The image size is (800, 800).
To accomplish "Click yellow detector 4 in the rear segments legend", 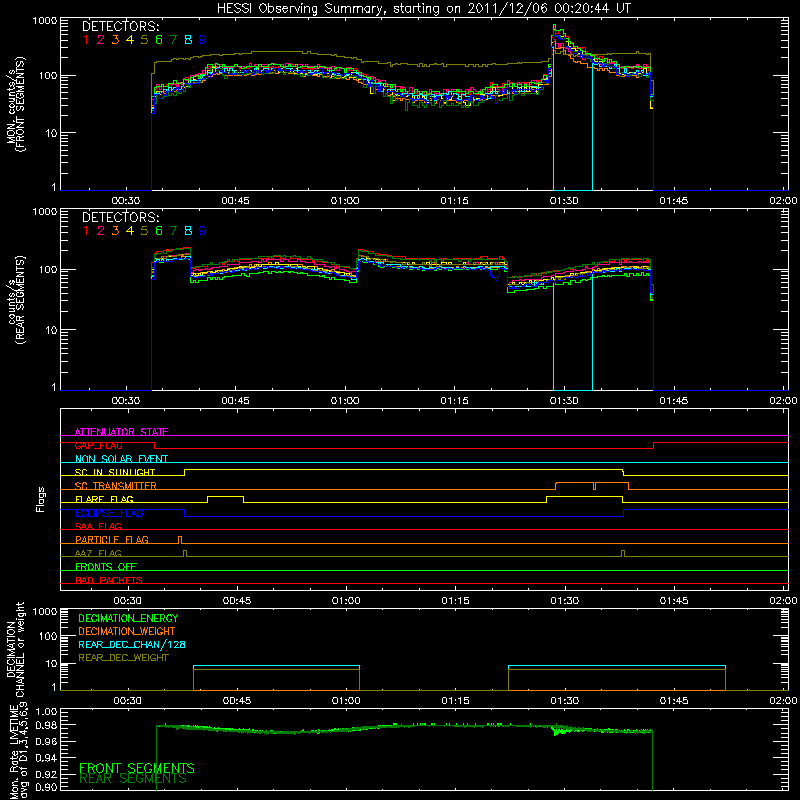I will click(x=130, y=231).
